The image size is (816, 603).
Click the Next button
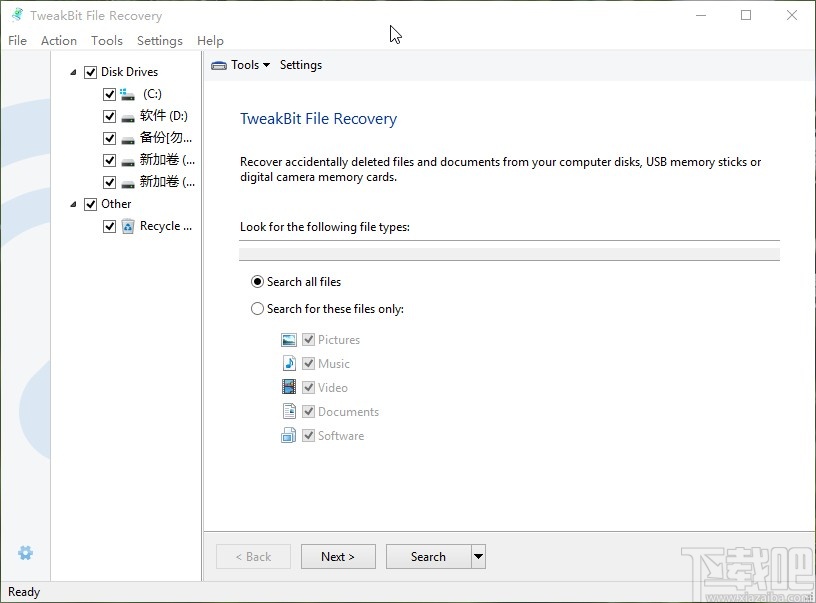click(x=338, y=557)
